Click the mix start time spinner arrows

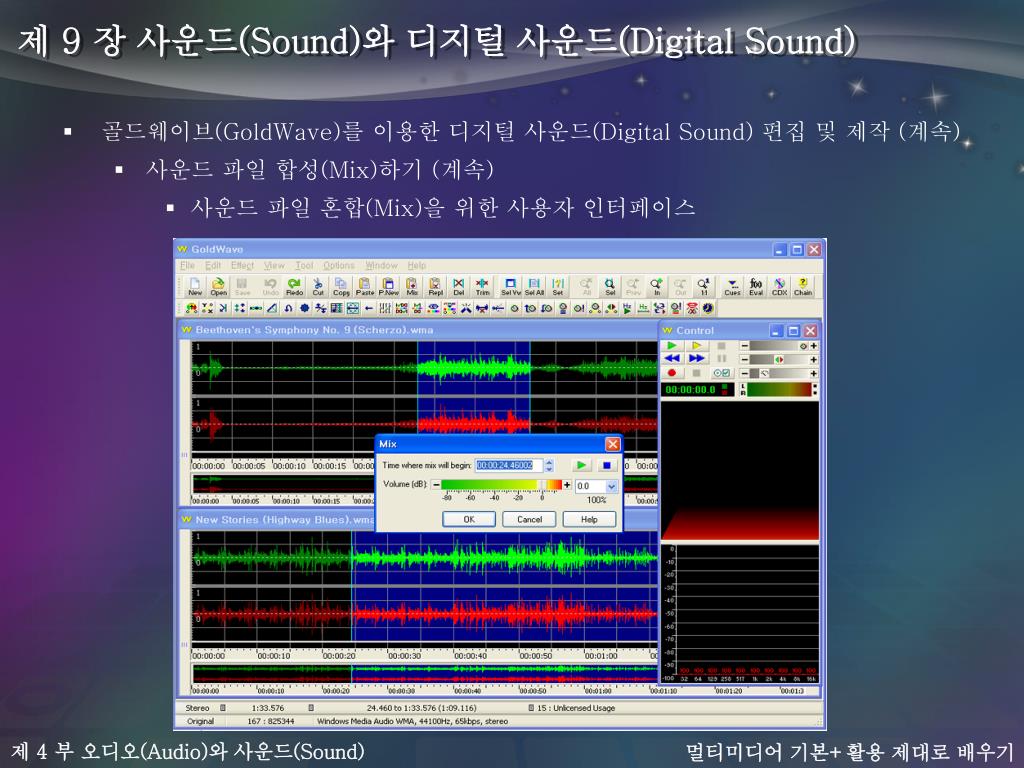click(549, 465)
